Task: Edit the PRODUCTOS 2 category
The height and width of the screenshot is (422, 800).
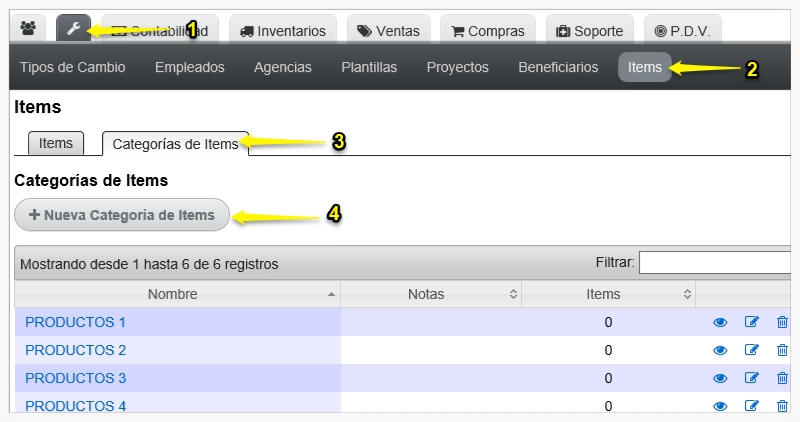Action: (752, 350)
